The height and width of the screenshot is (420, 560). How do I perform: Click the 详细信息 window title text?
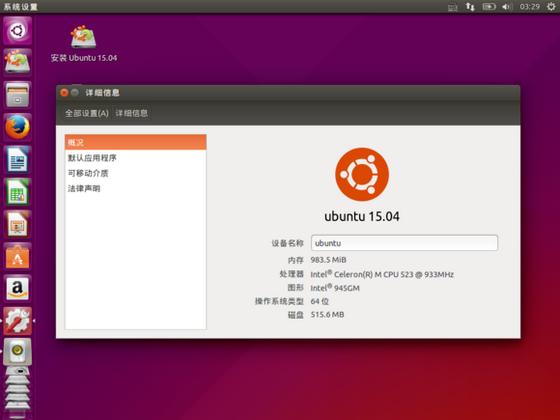click(102, 93)
